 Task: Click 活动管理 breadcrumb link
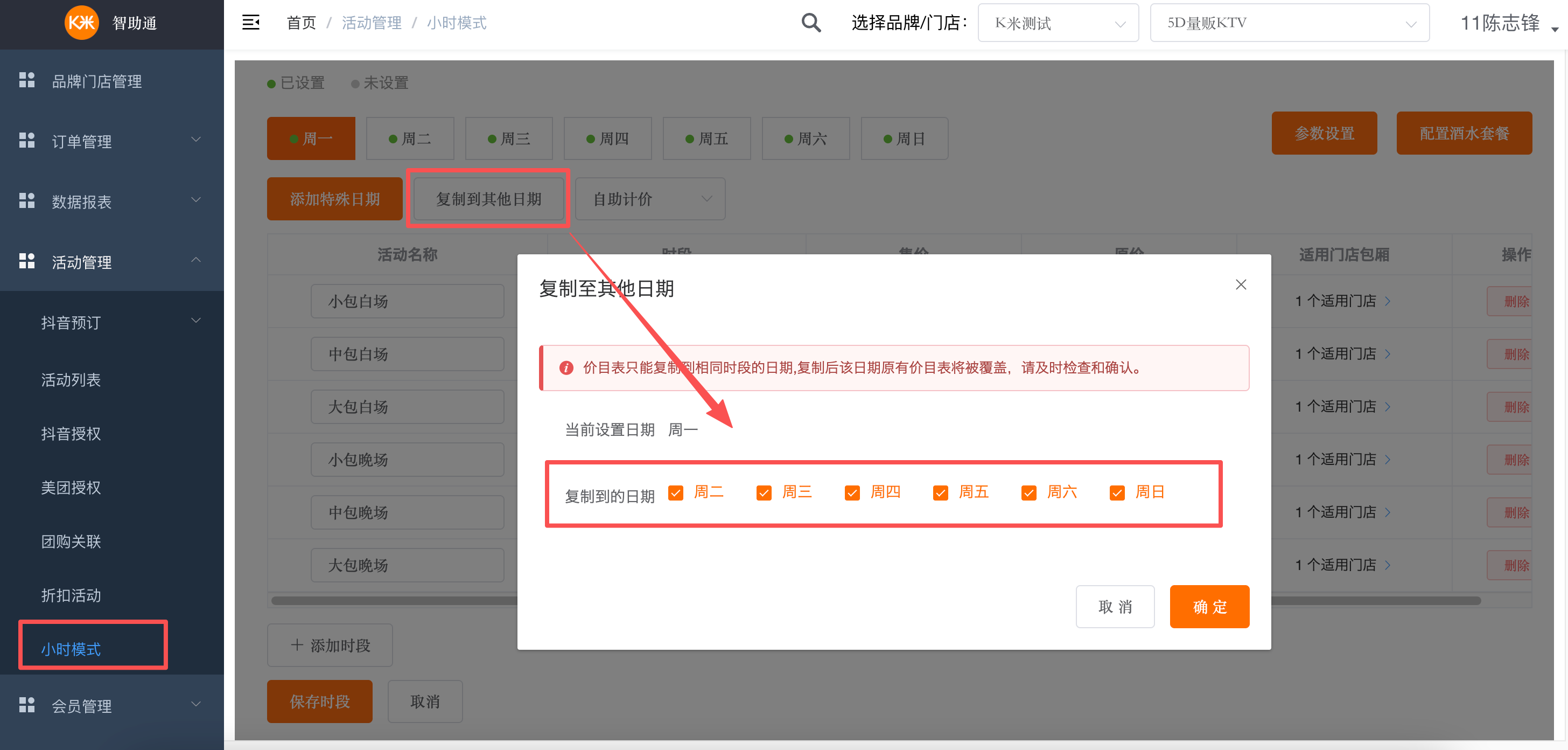pyautogui.click(x=372, y=23)
